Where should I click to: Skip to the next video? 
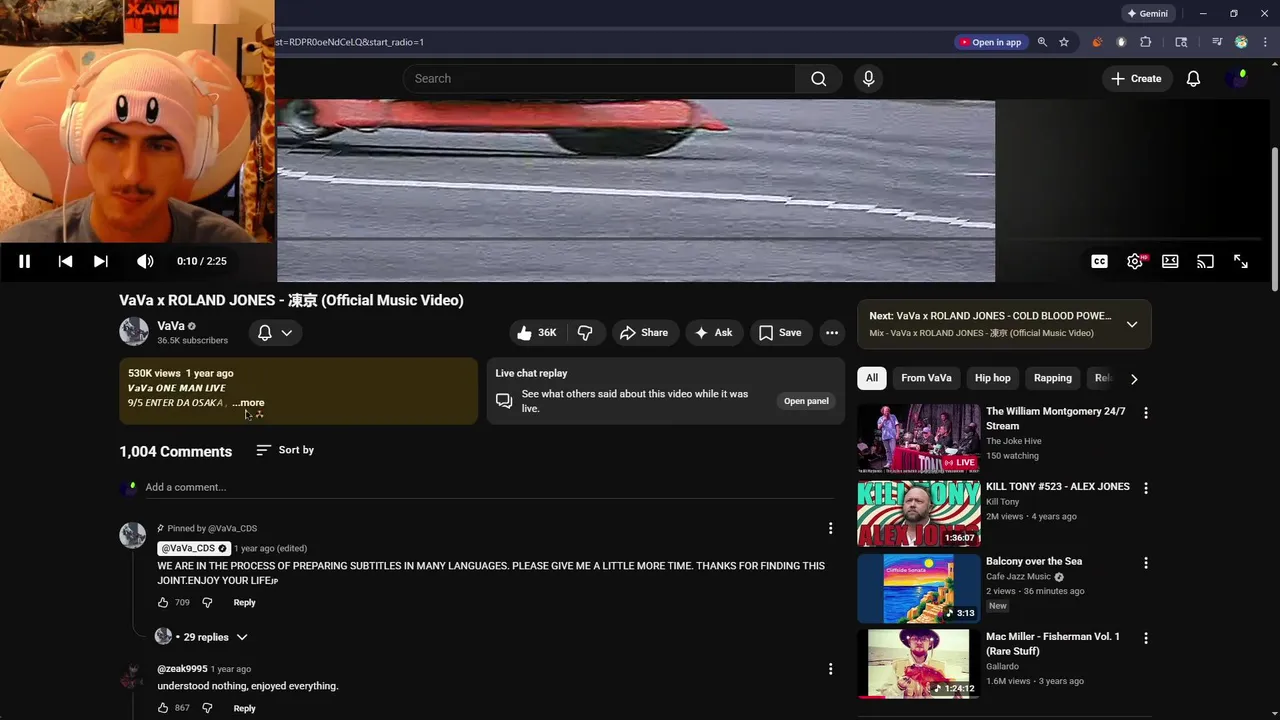tap(101, 261)
